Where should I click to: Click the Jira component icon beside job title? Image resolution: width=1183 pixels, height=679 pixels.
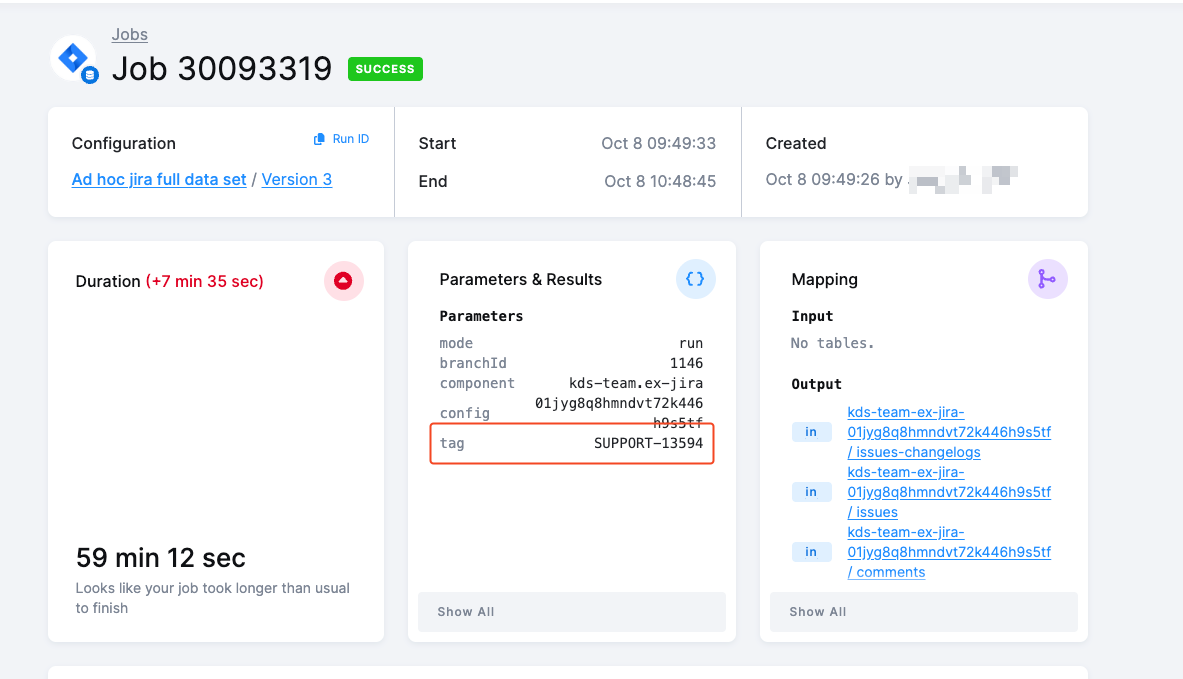73,59
